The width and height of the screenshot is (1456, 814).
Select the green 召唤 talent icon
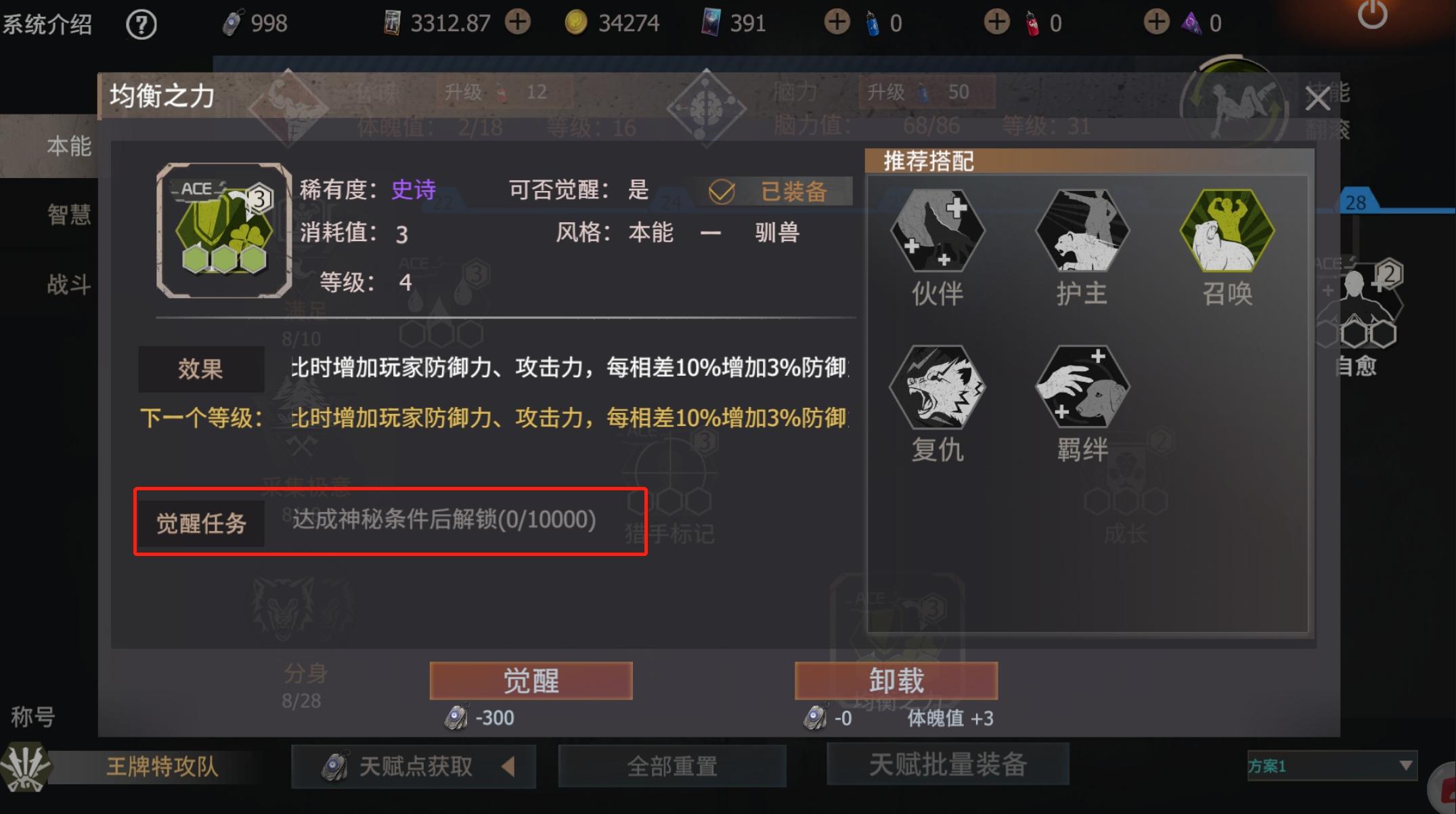tap(1227, 231)
